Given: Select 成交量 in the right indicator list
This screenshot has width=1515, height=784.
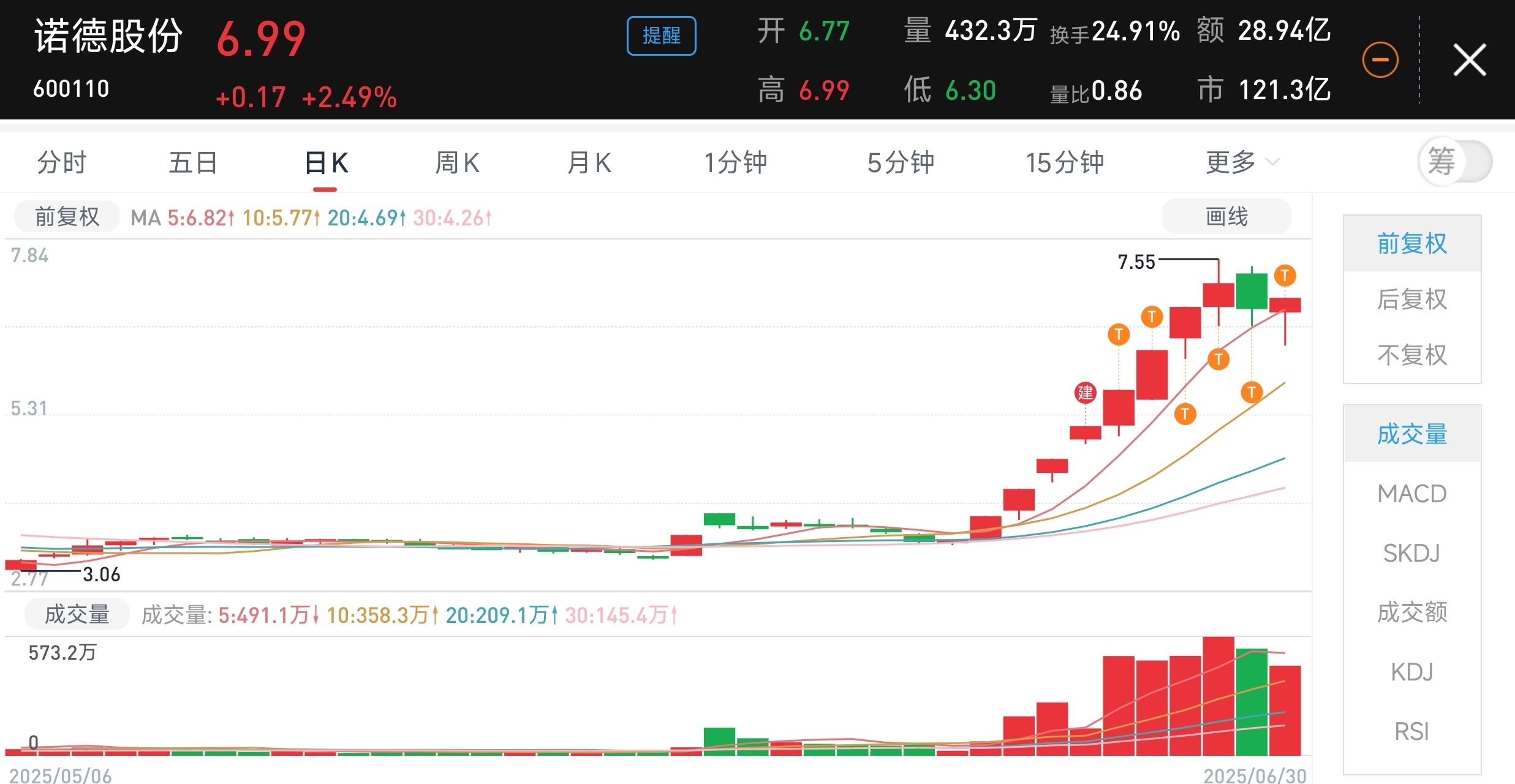Looking at the screenshot, I should coord(1412,434).
